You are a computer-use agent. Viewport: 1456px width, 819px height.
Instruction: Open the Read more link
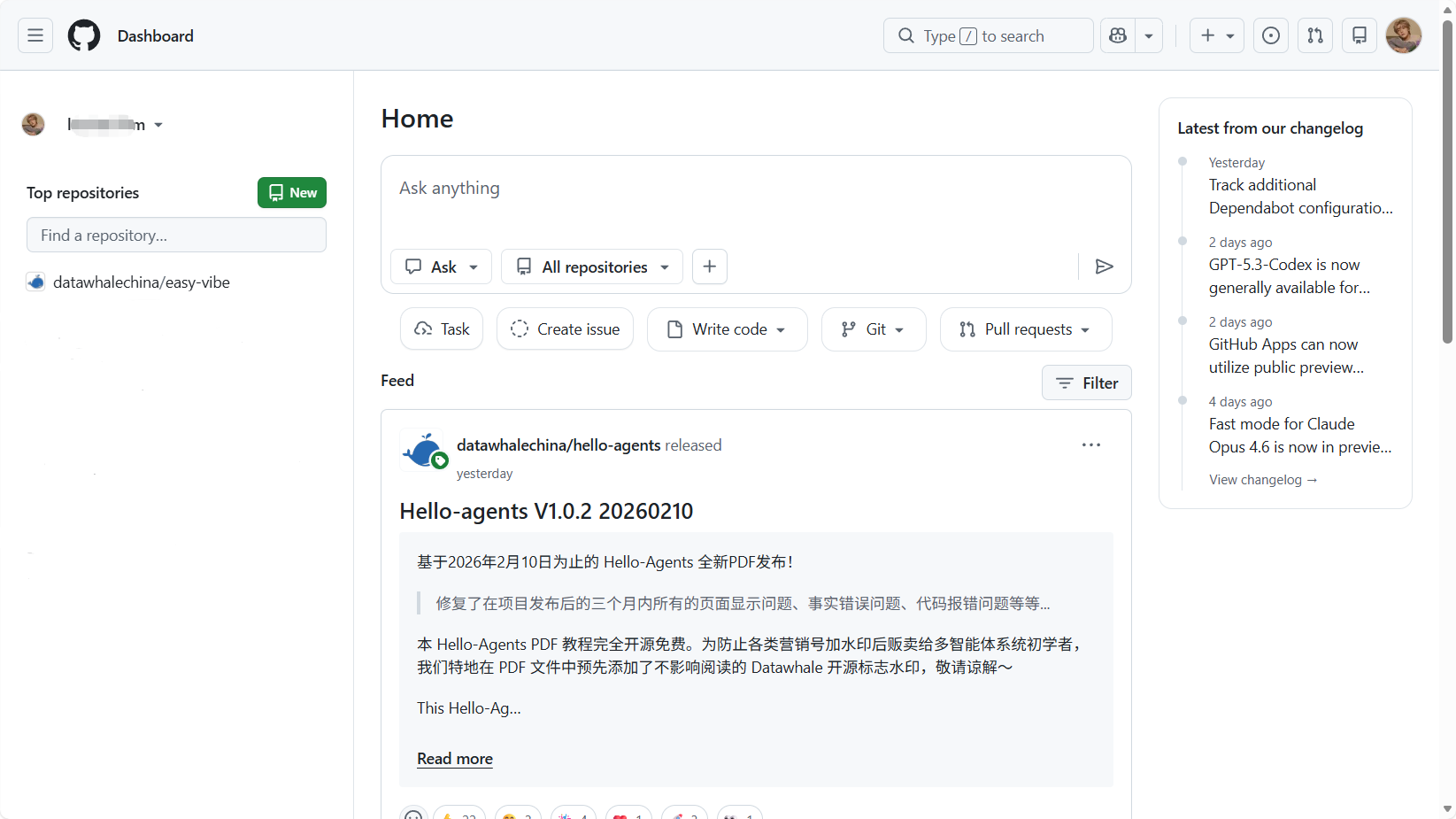point(455,759)
